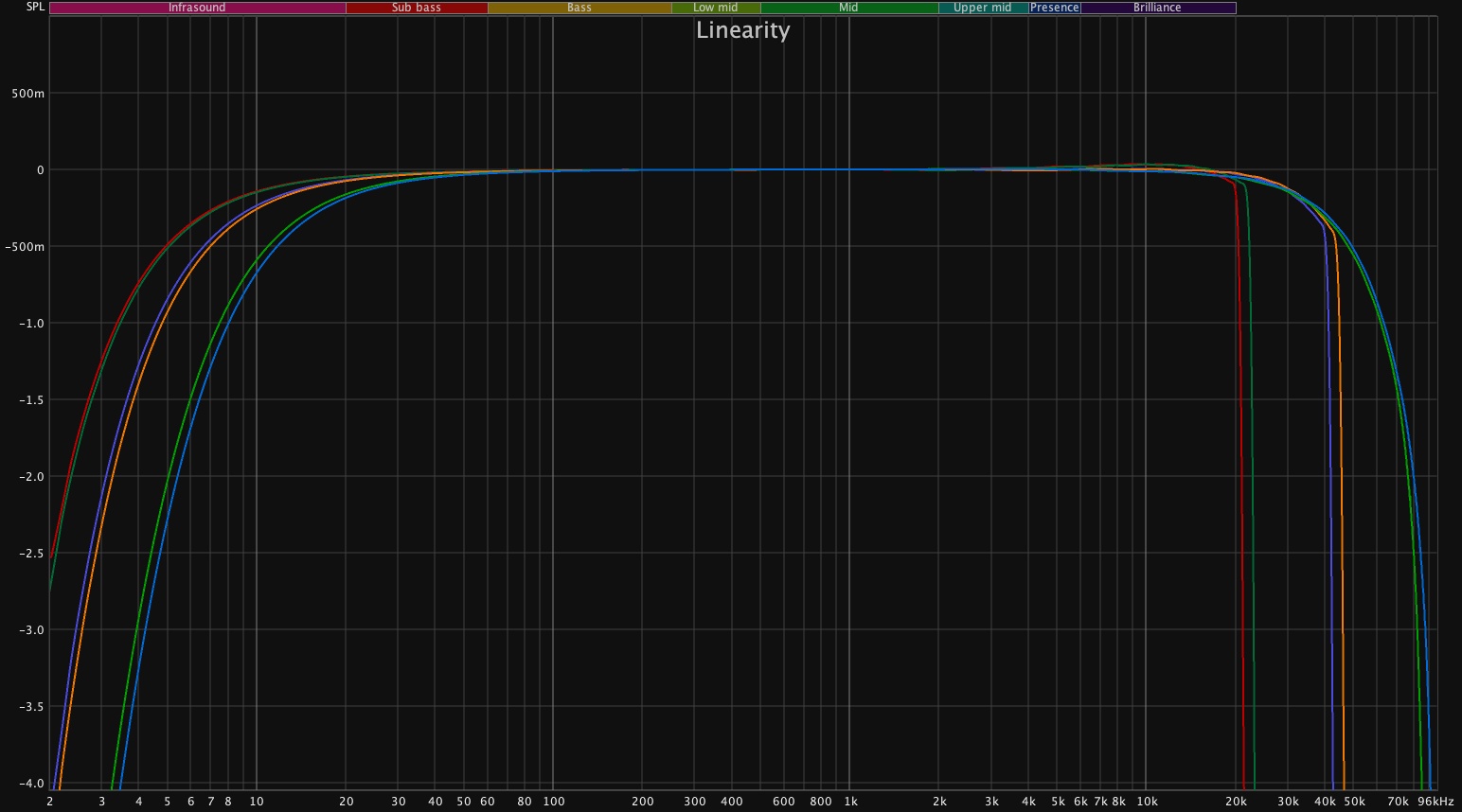Image resolution: width=1462 pixels, height=812 pixels.
Task: Click the 60 frequency axis label
Action: point(488,802)
